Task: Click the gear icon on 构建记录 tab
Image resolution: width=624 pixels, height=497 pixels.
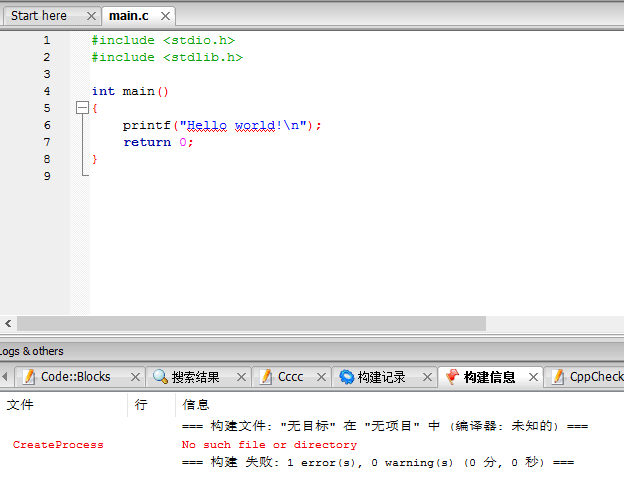Action: tap(346, 377)
